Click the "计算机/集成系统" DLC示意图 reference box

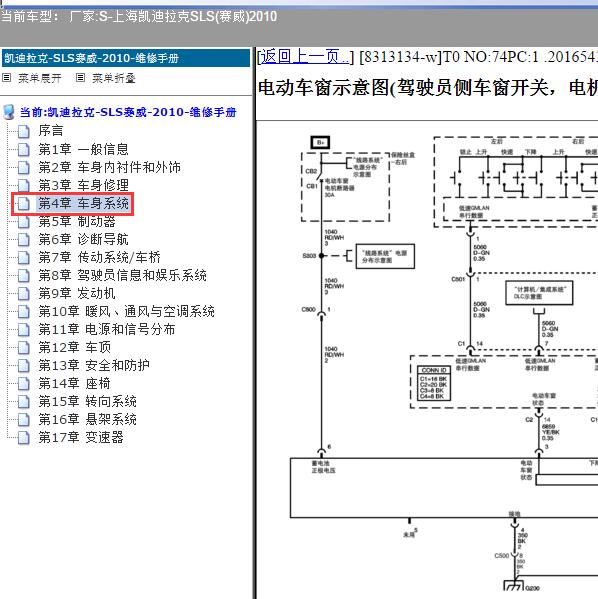(x=539, y=293)
